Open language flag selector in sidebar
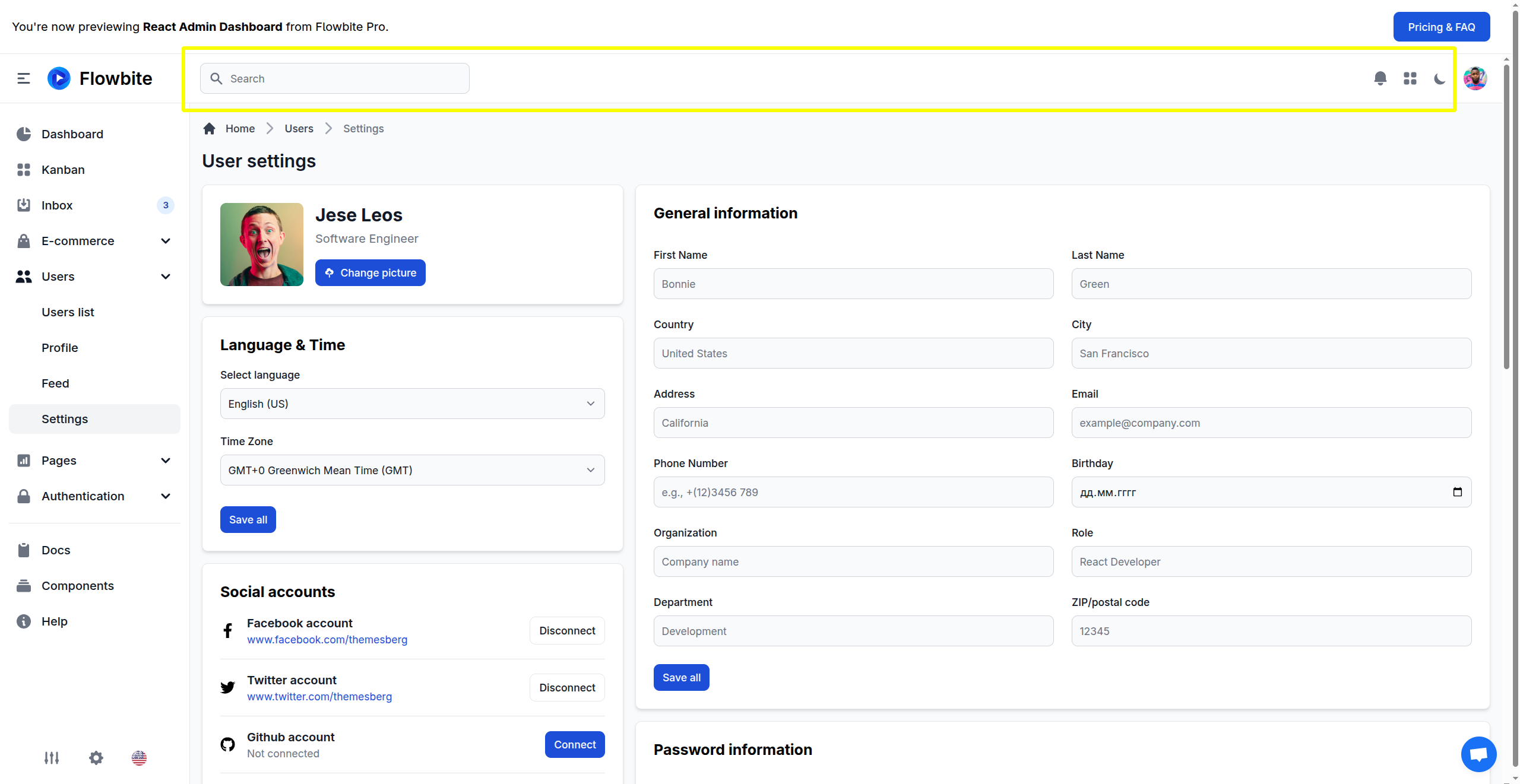 tap(139, 758)
